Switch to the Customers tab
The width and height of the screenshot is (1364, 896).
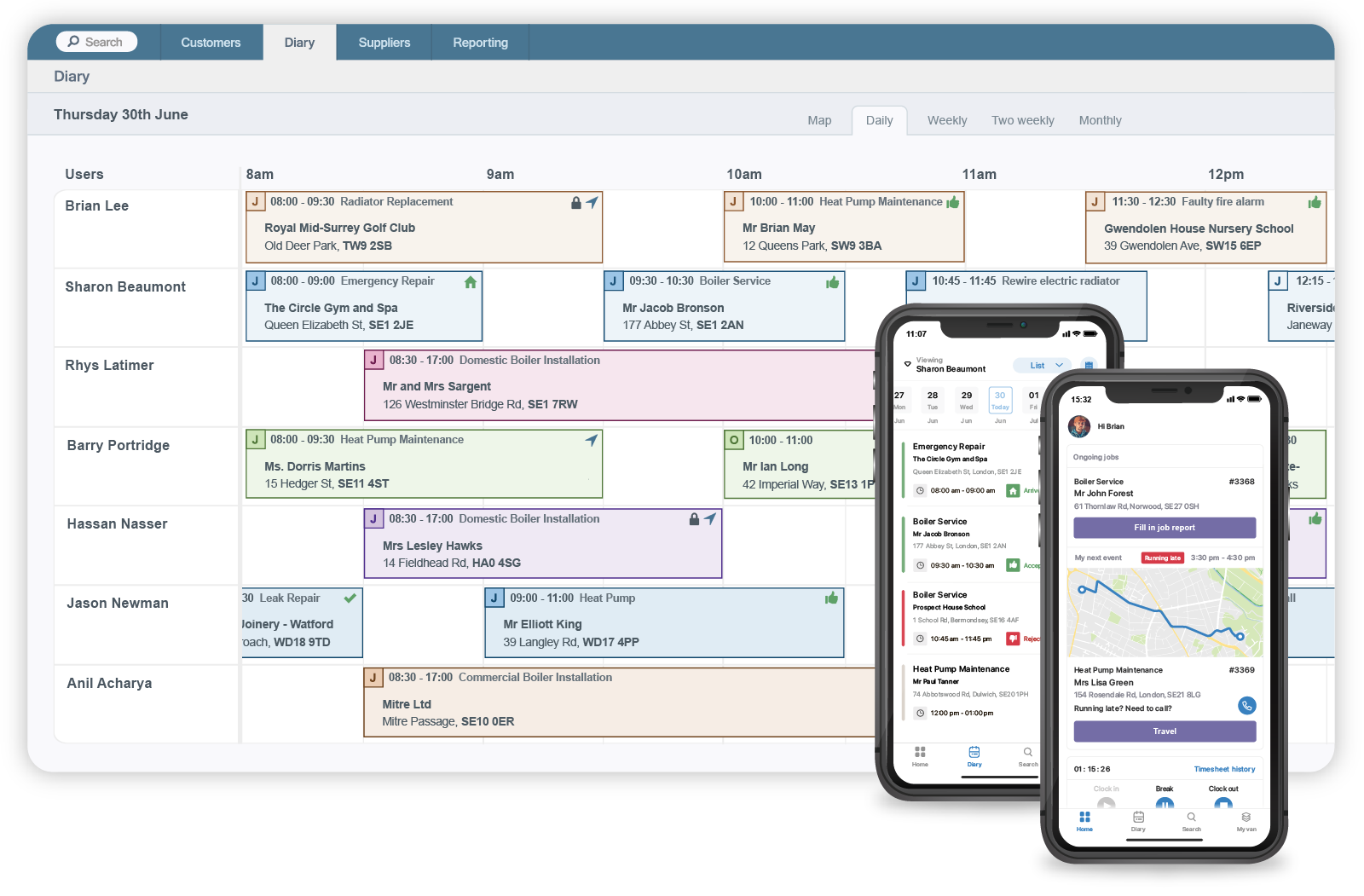(x=211, y=42)
